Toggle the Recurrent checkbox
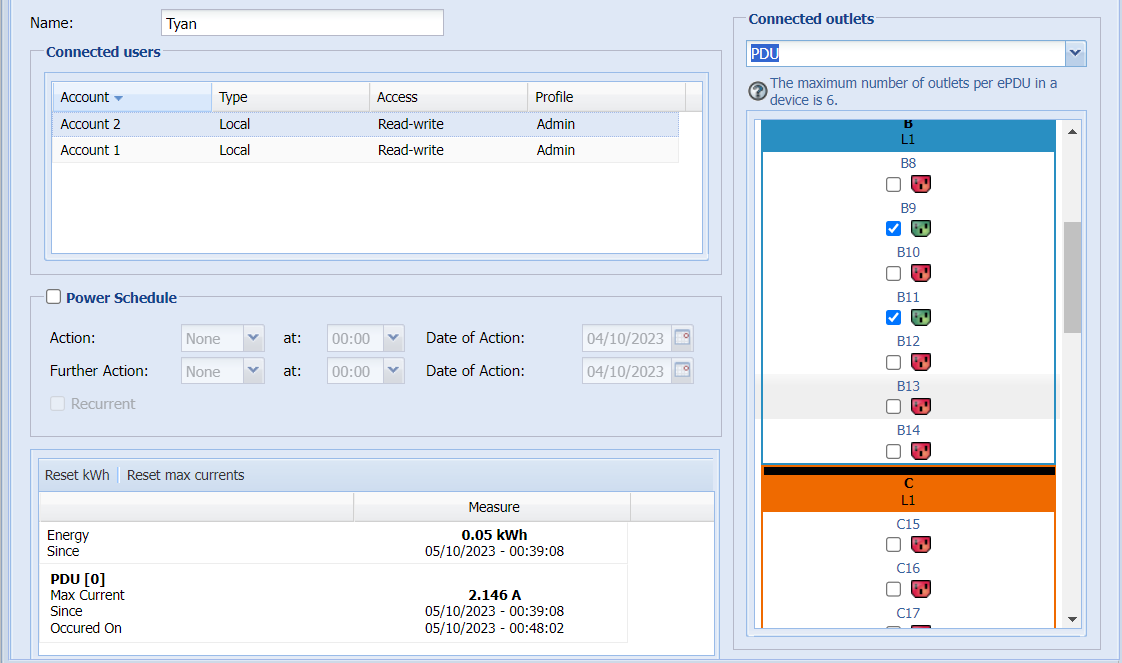Screen dimensions: 1122x663 (x=57, y=403)
